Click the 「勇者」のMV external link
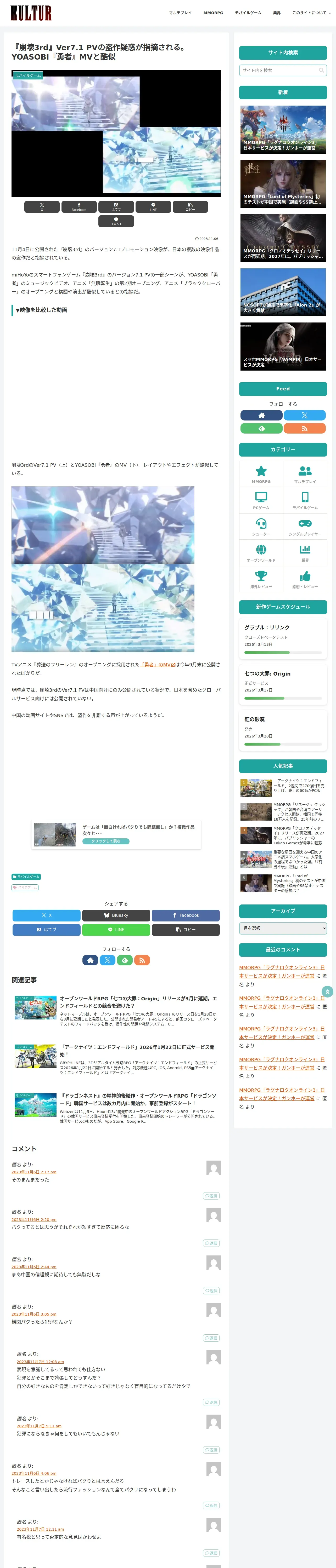Screen dimensions: 336x1568 click(x=157, y=665)
